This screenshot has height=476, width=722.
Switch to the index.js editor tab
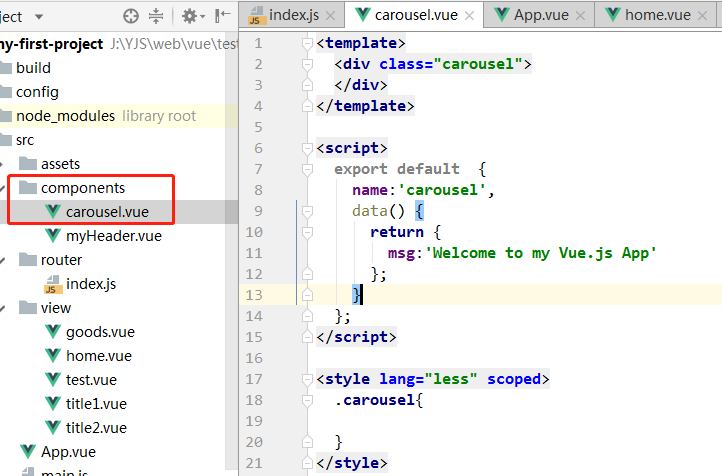293,15
